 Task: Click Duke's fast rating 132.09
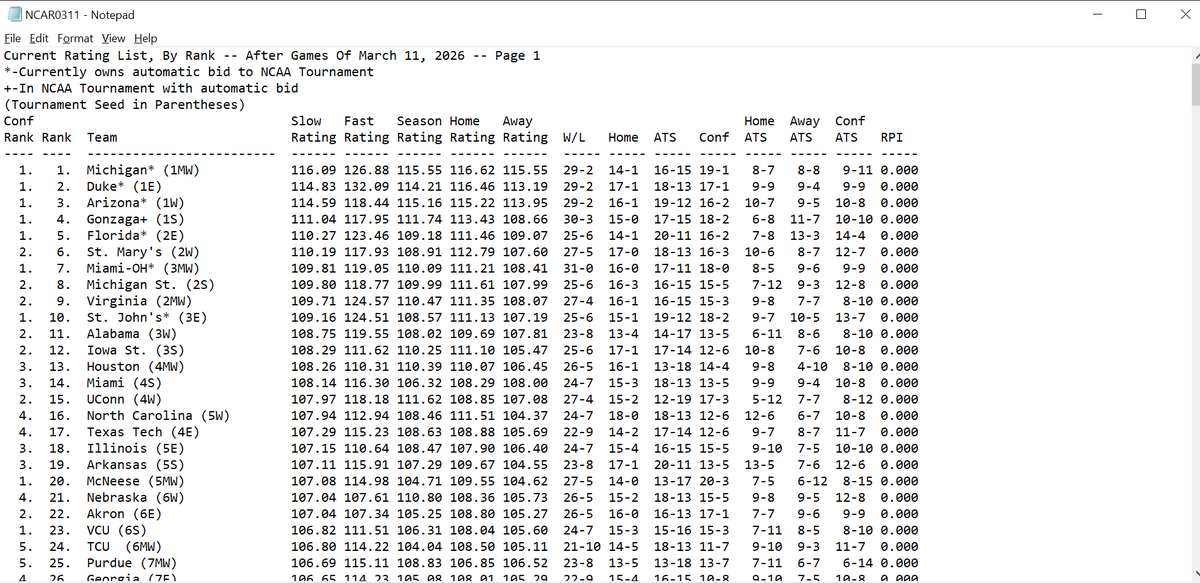point(366,187)
